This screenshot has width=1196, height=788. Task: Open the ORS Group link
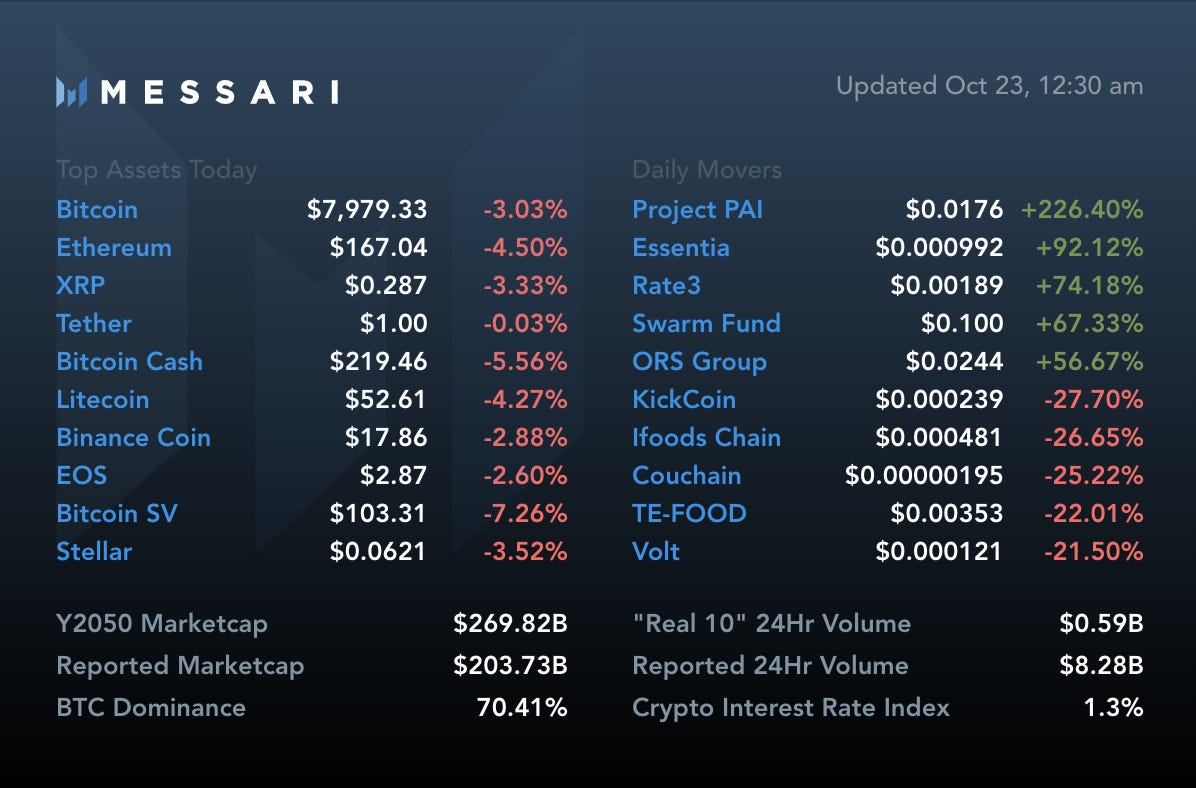(x=699, y=362)
